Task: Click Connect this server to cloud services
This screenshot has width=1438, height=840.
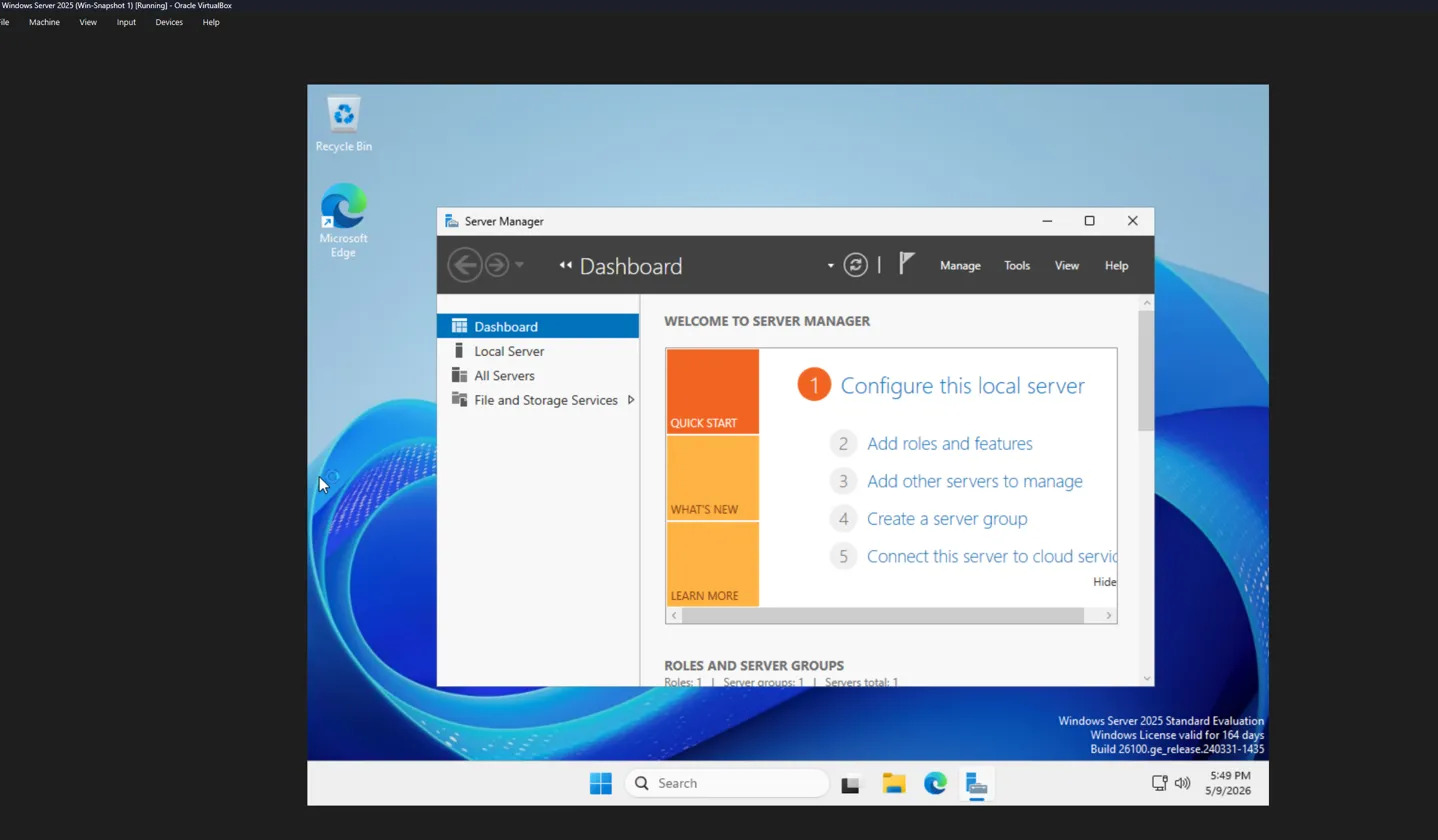Action: (x=991, y=557)
